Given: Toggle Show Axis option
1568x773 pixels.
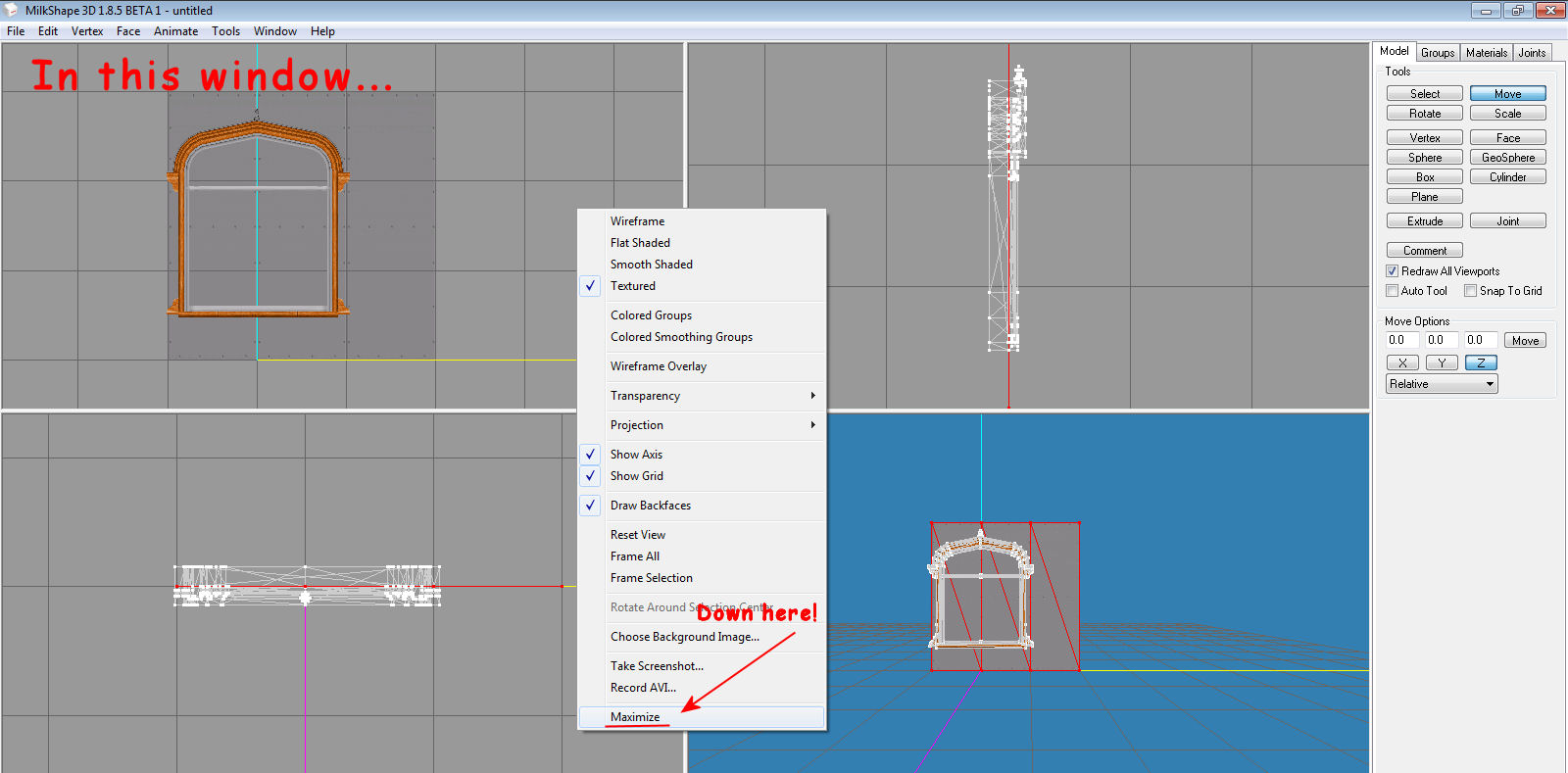Looking at the screenshot, I should pyautogui.click(x=702, y=455).
